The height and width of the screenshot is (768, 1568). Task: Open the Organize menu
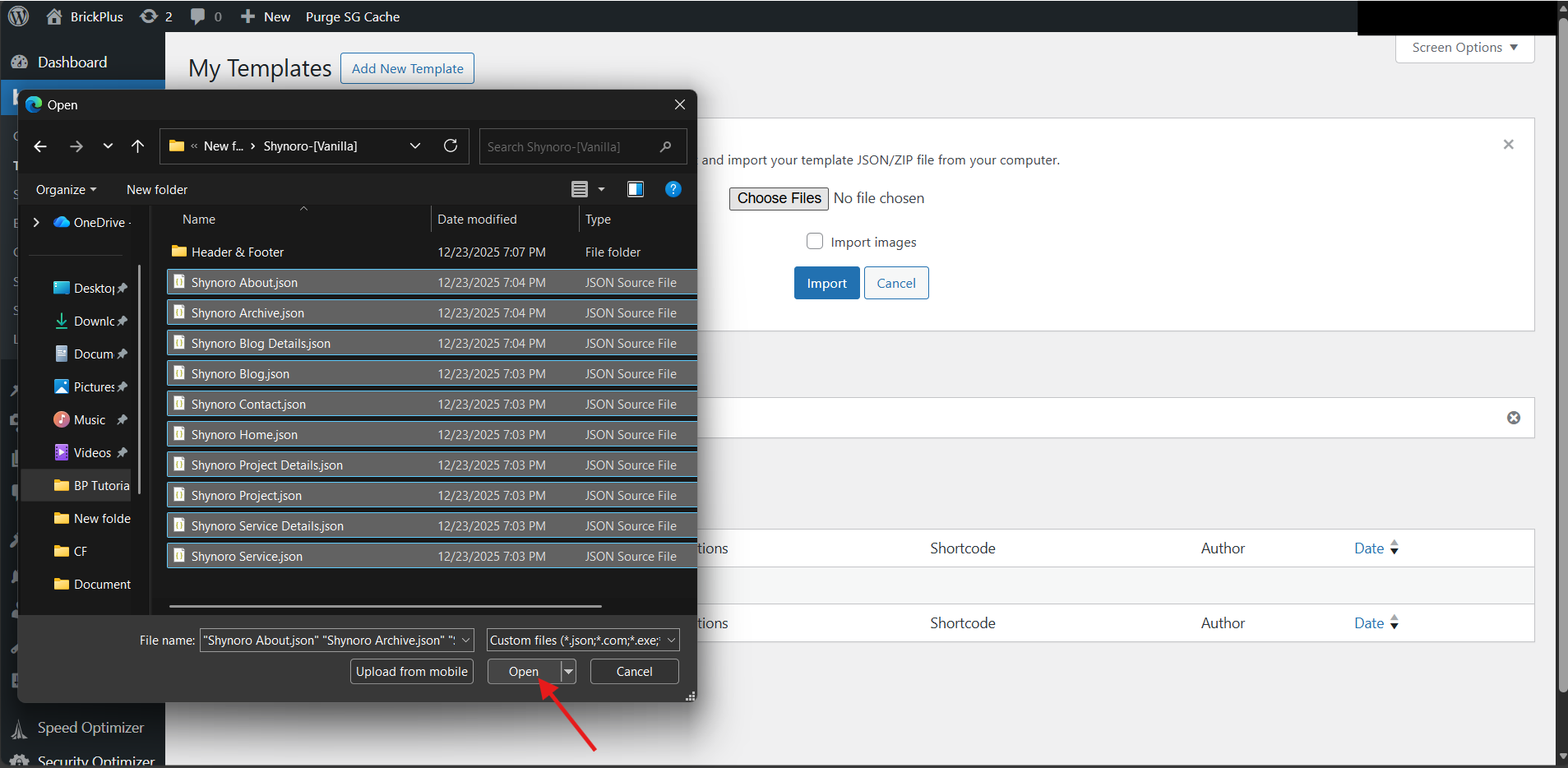(66, 189)
